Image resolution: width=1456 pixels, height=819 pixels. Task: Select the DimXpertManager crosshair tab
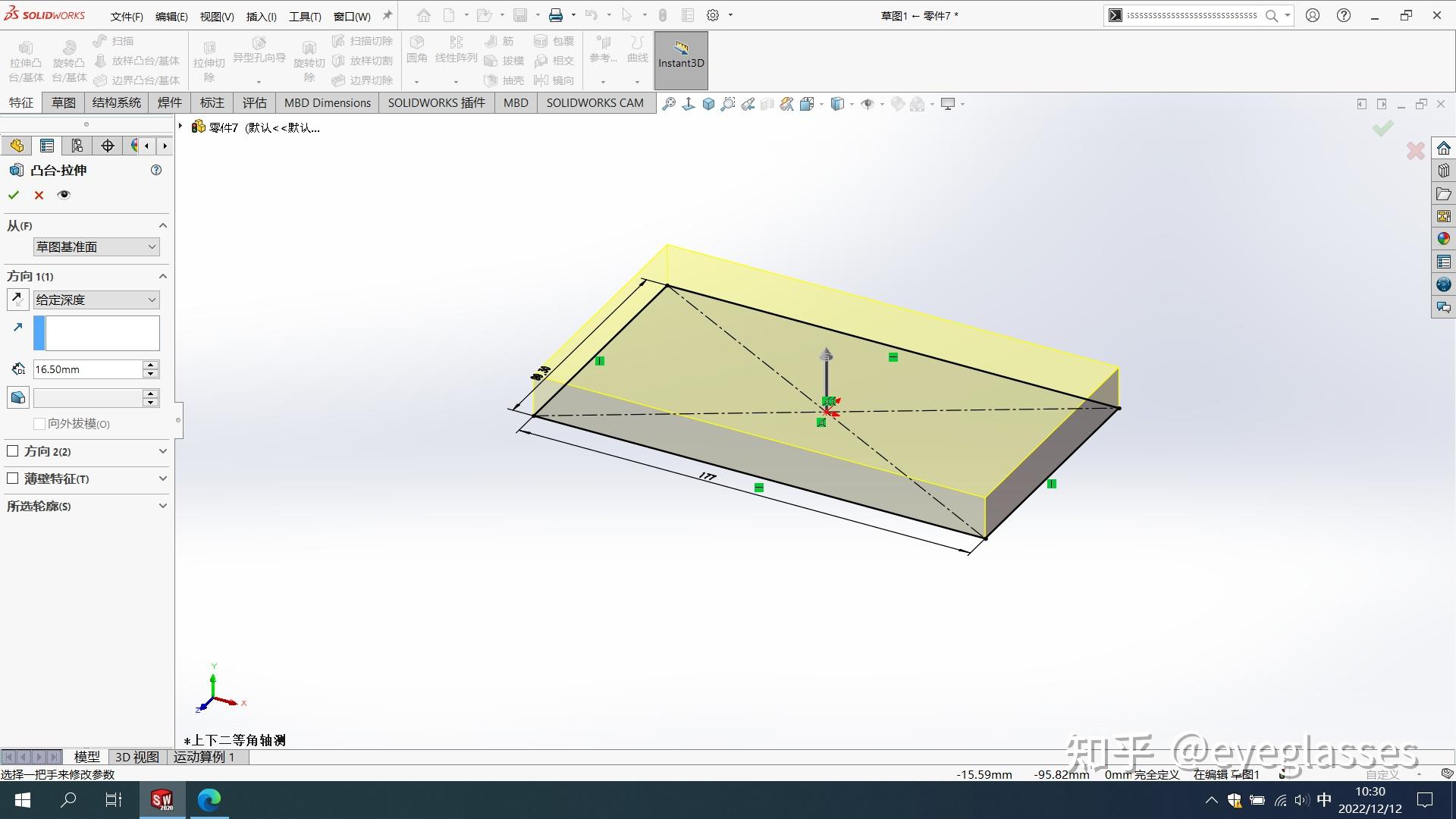107,146
